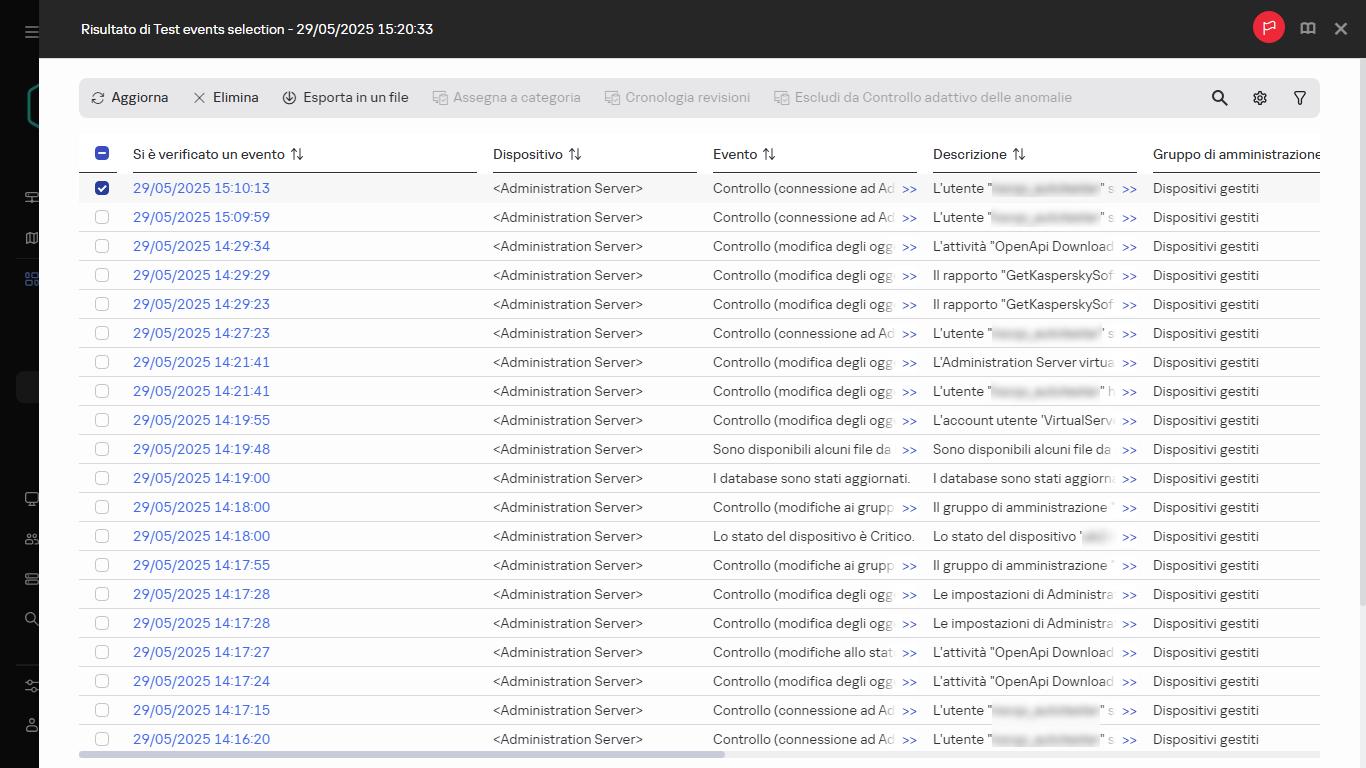Open column settings gear icon

[x=1260, y=98]
